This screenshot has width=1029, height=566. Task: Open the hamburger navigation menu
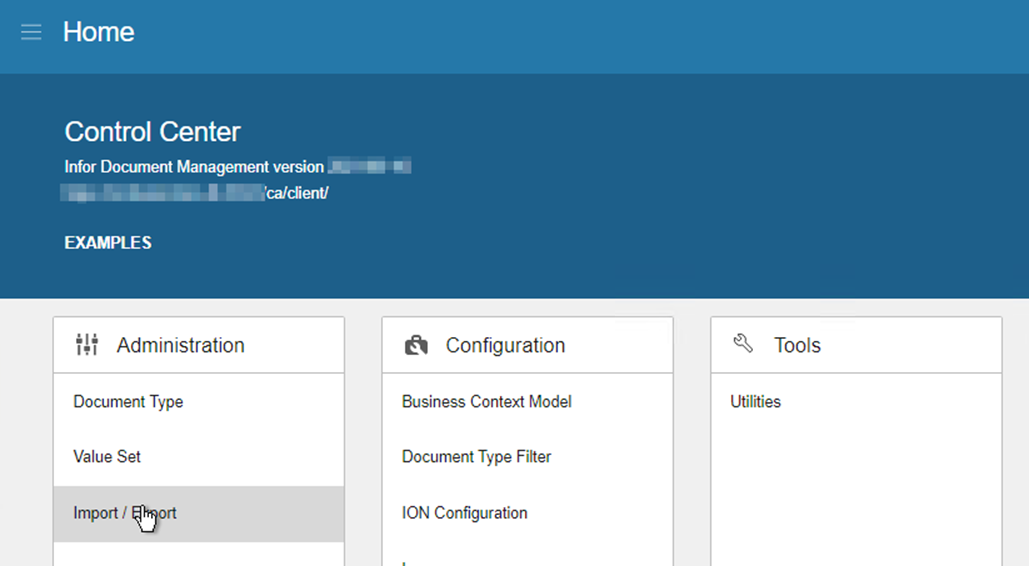coord(31,32)
